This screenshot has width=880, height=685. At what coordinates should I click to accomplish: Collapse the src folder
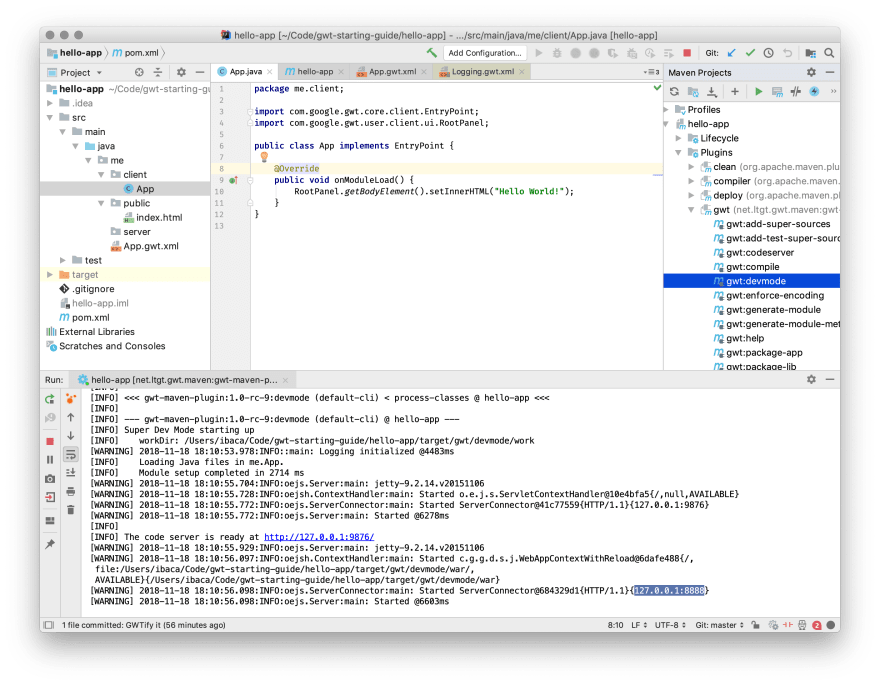coord(50,117)
